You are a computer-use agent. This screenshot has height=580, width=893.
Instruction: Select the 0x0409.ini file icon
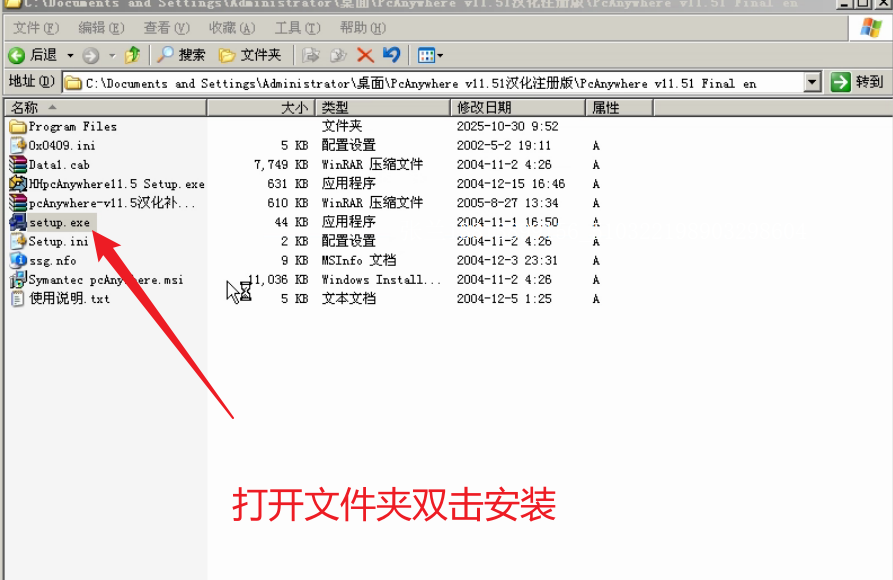[x=18, y=145]
